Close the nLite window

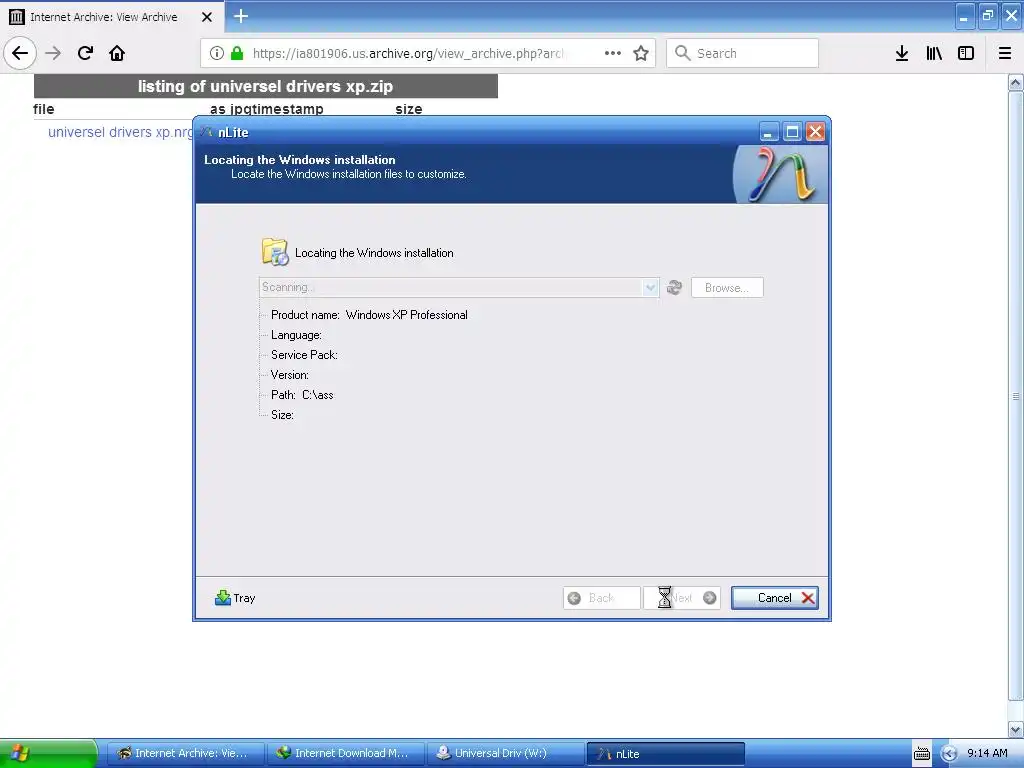pyautogui.click(x=815, y=132)
